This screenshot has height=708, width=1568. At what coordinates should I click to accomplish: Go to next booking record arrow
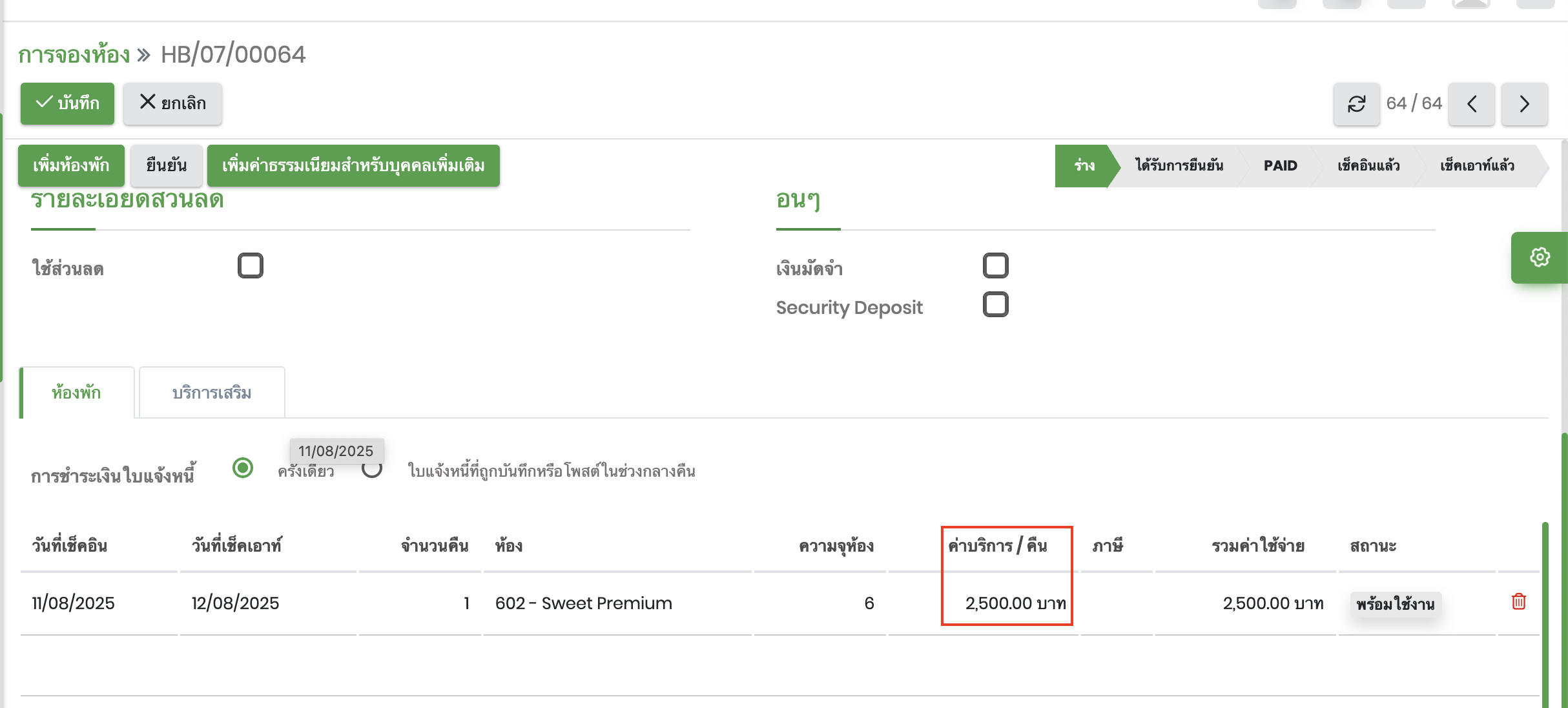[1524, 103]
